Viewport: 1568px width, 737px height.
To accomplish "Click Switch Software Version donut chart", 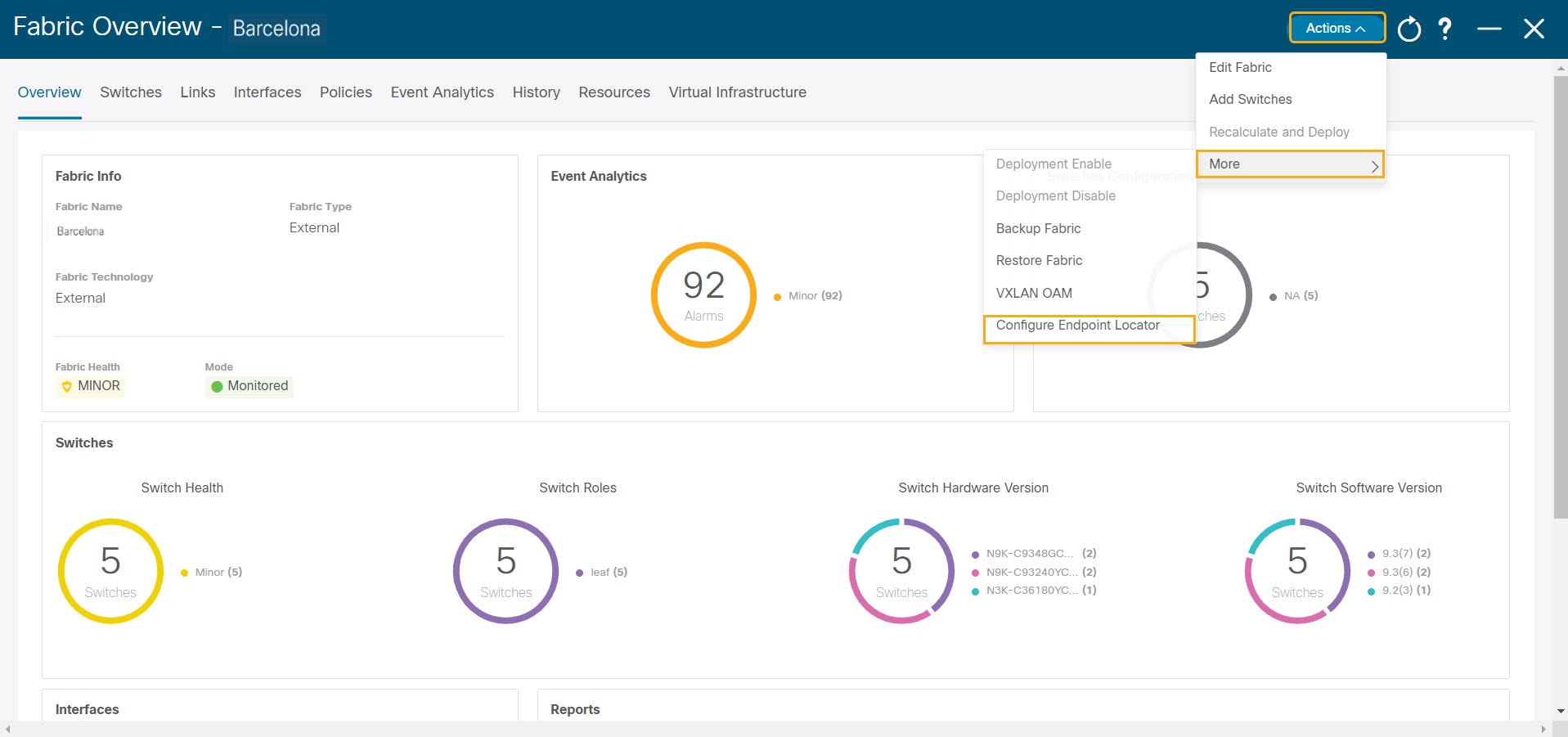I will [1297, 571].
